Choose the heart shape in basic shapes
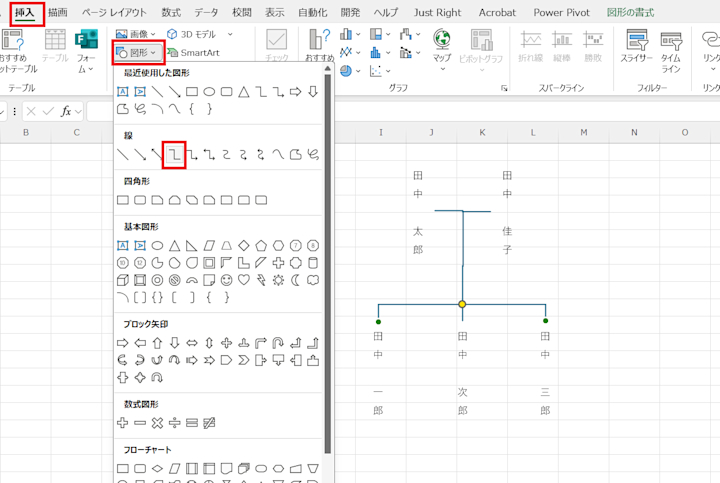The height and width of the screenshot is (483, 720). tap(243, 279)
